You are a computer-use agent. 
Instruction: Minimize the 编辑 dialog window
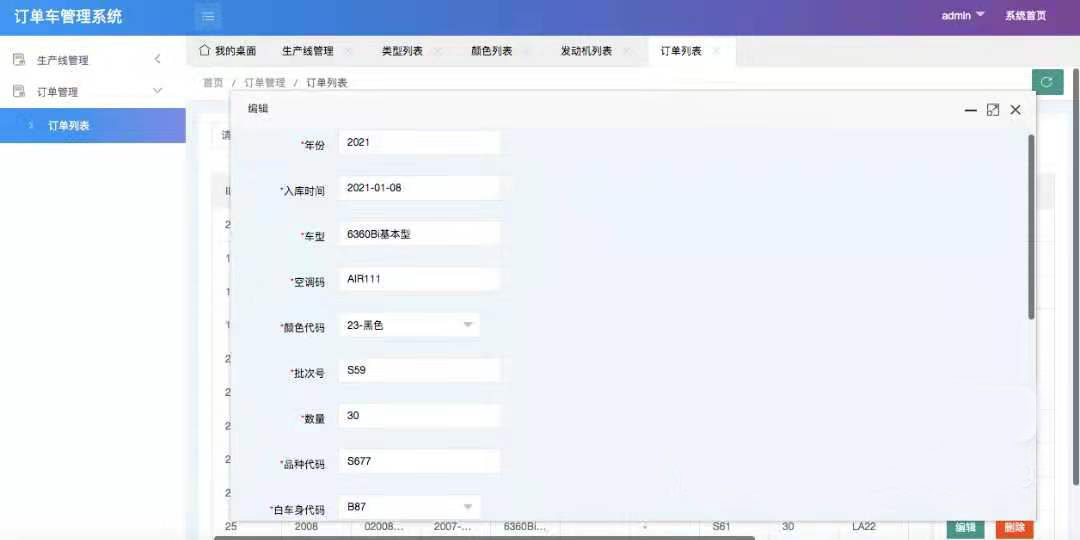970,110
